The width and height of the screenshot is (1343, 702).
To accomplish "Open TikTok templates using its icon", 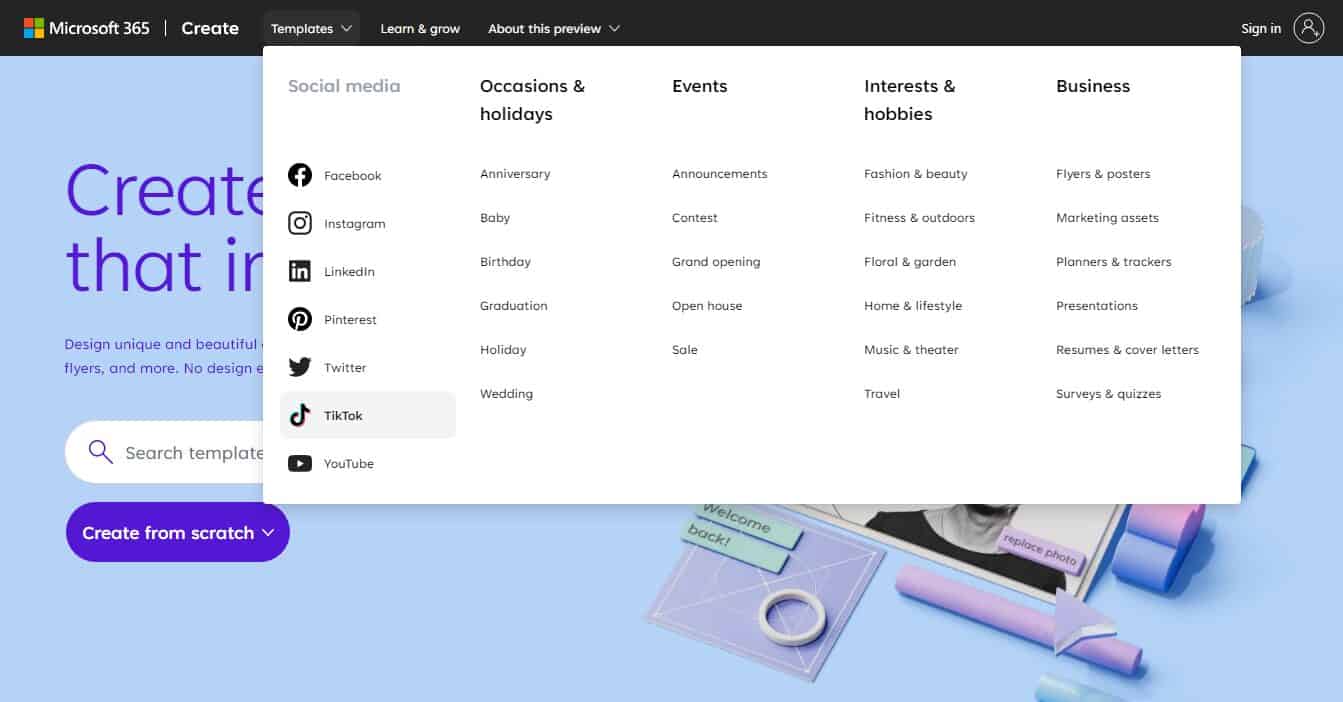I will tap(300, 414).
